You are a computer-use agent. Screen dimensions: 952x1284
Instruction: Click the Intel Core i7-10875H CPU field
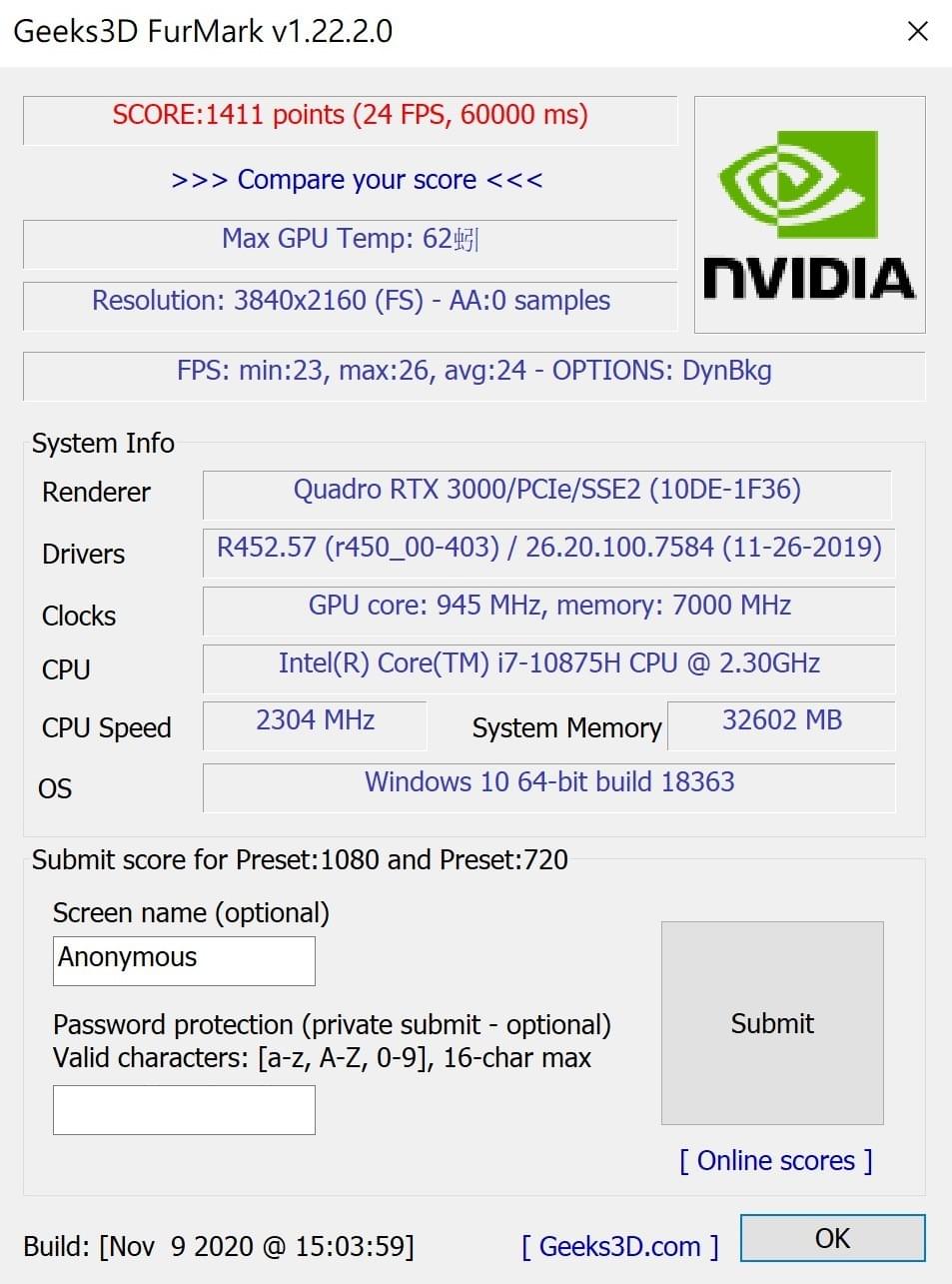(548, 668)
